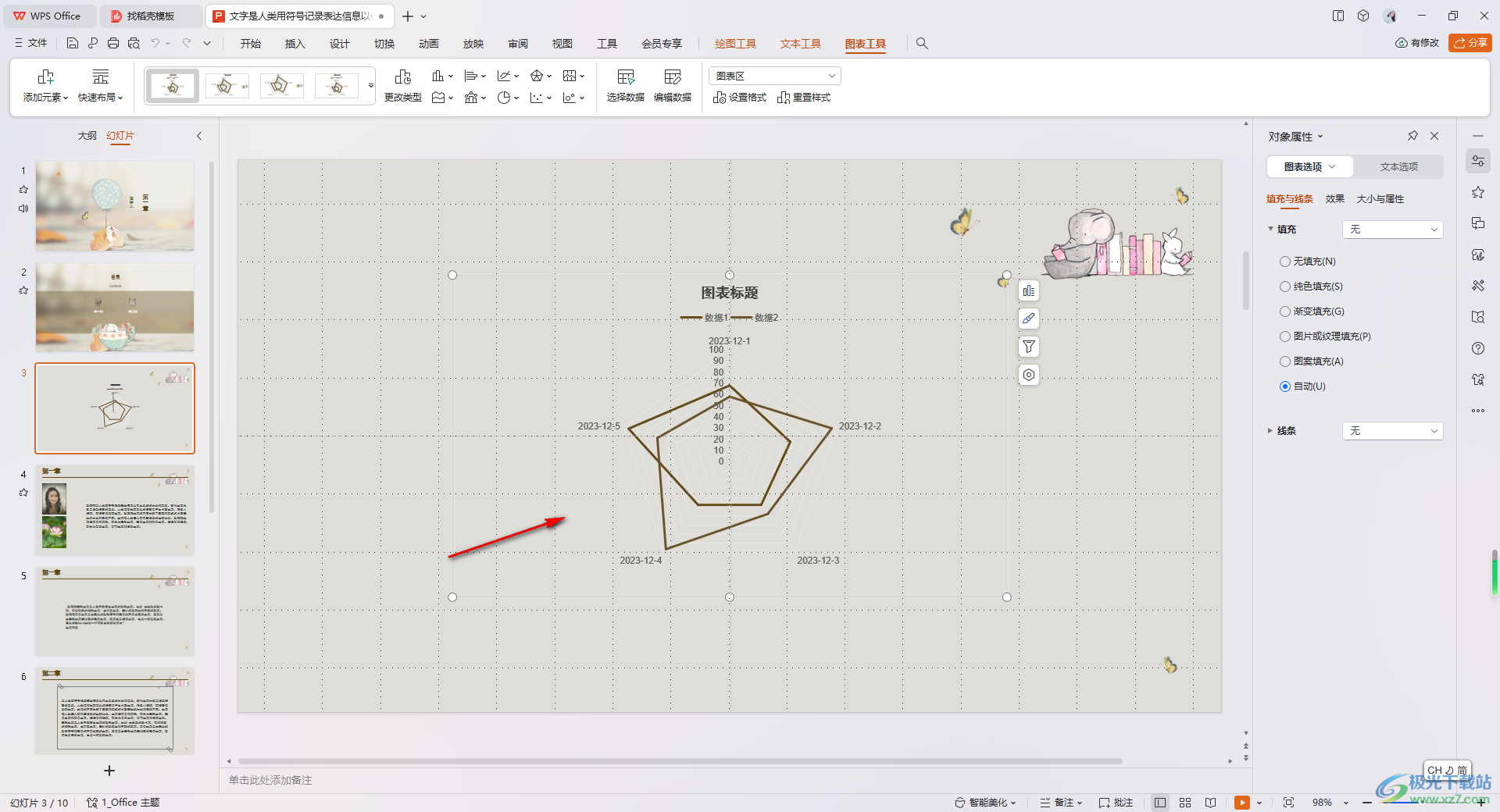Open the Chart Options (图表选项) dropdown
1500x812 pixels.
pyautogui.click(x=1309, y=166)
